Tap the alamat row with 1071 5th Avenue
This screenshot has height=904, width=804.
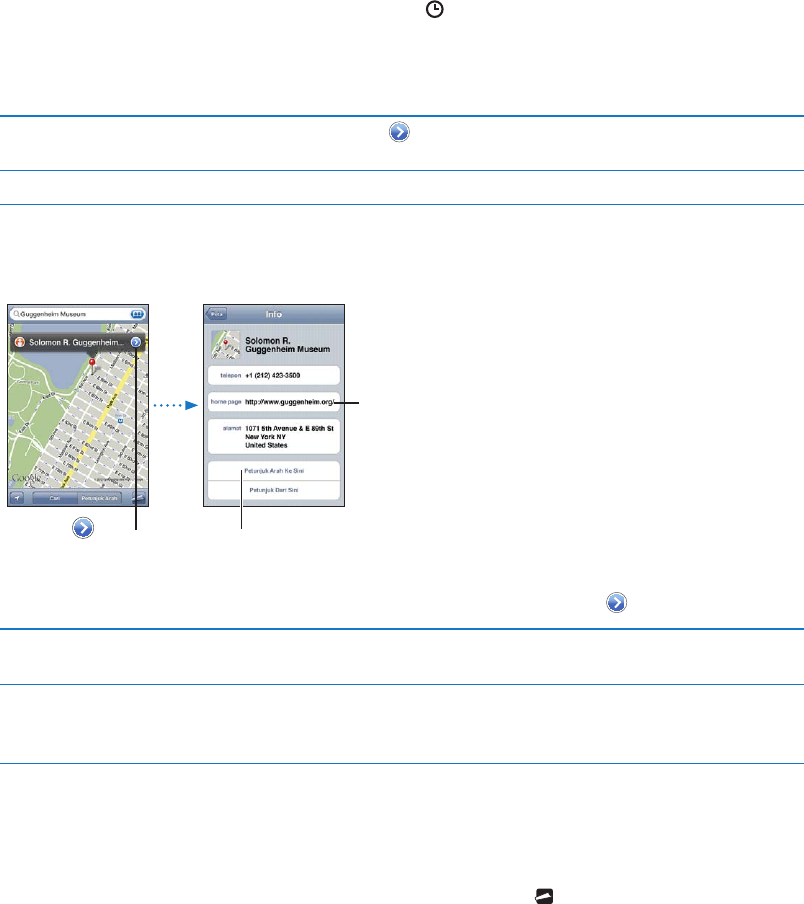[x=274, y=437]
